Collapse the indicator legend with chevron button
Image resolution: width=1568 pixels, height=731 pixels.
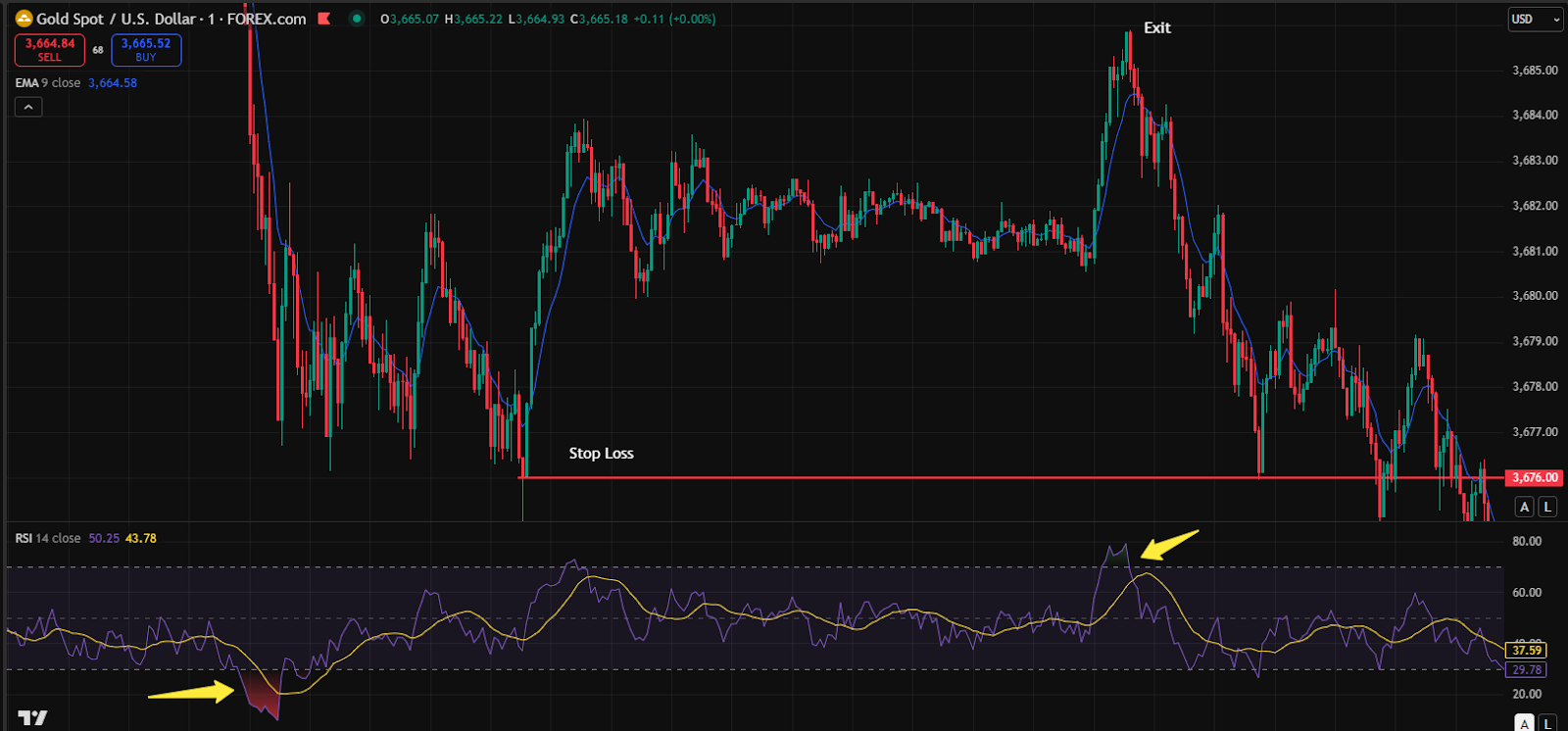(x=28, y=107)
